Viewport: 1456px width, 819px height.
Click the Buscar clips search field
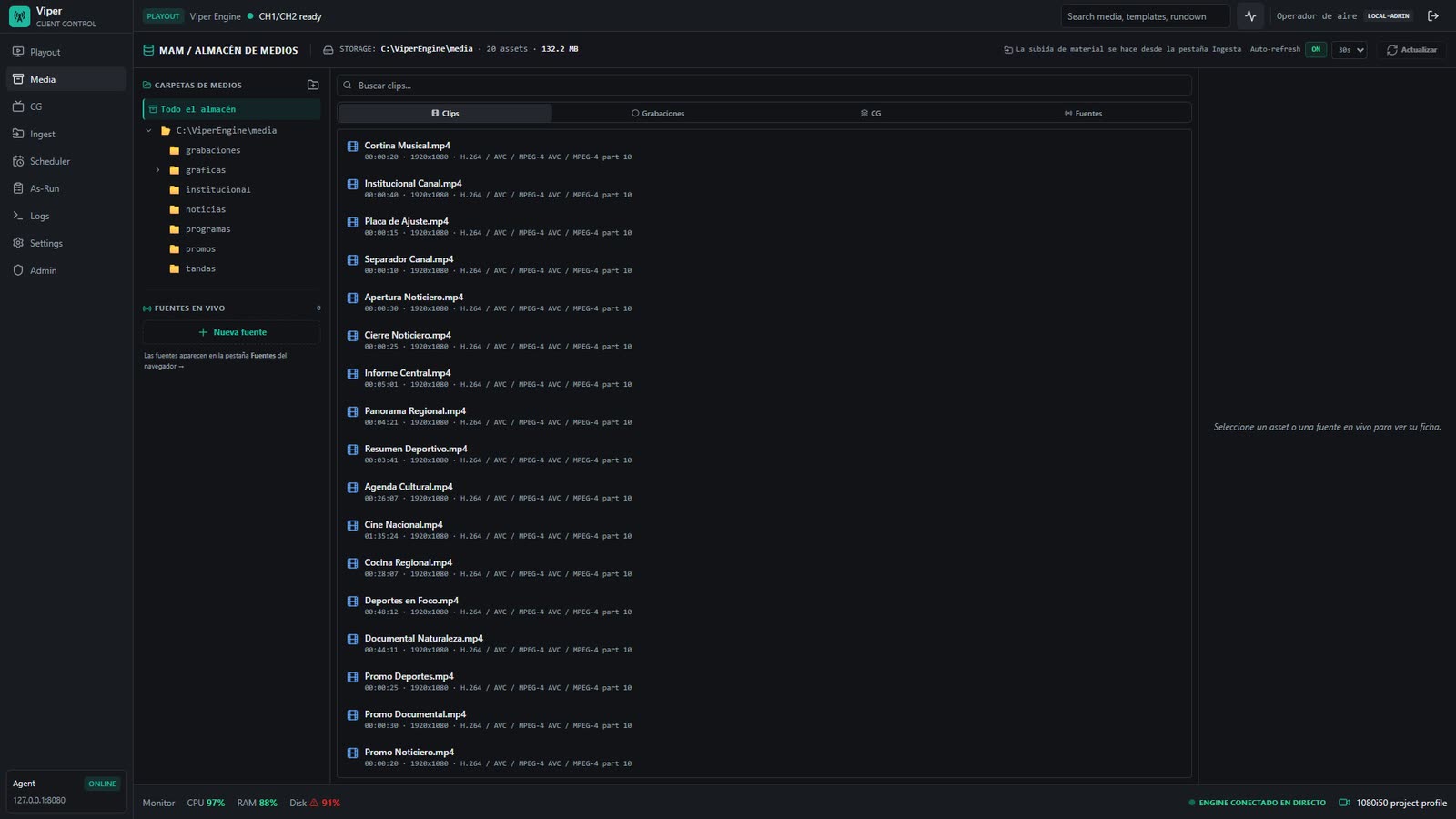[x=764, y=86]
